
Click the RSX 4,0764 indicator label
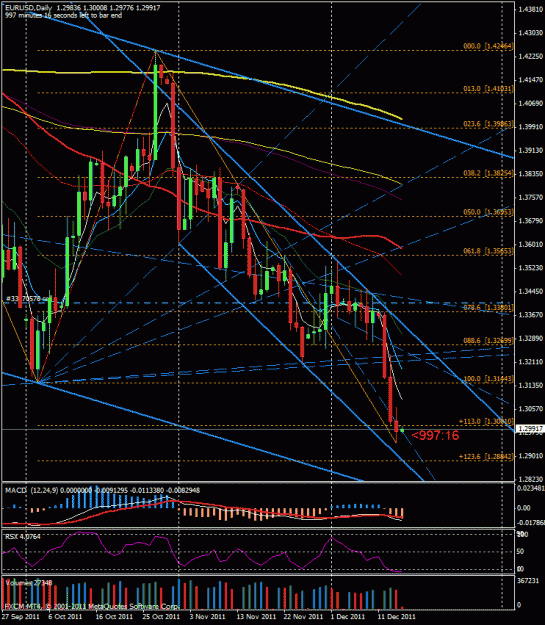22,537
